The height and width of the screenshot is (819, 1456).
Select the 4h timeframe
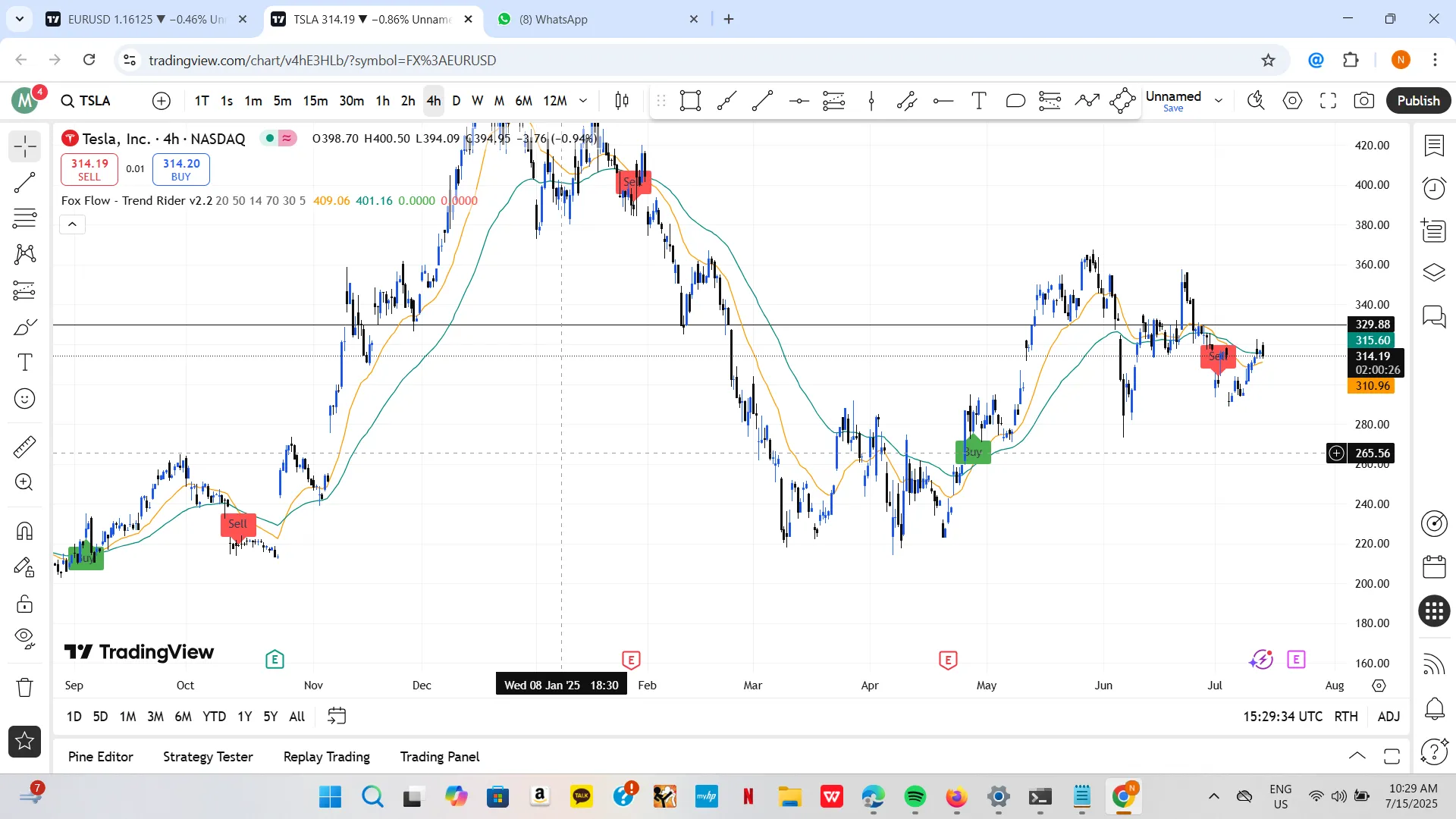pos(434,101)
